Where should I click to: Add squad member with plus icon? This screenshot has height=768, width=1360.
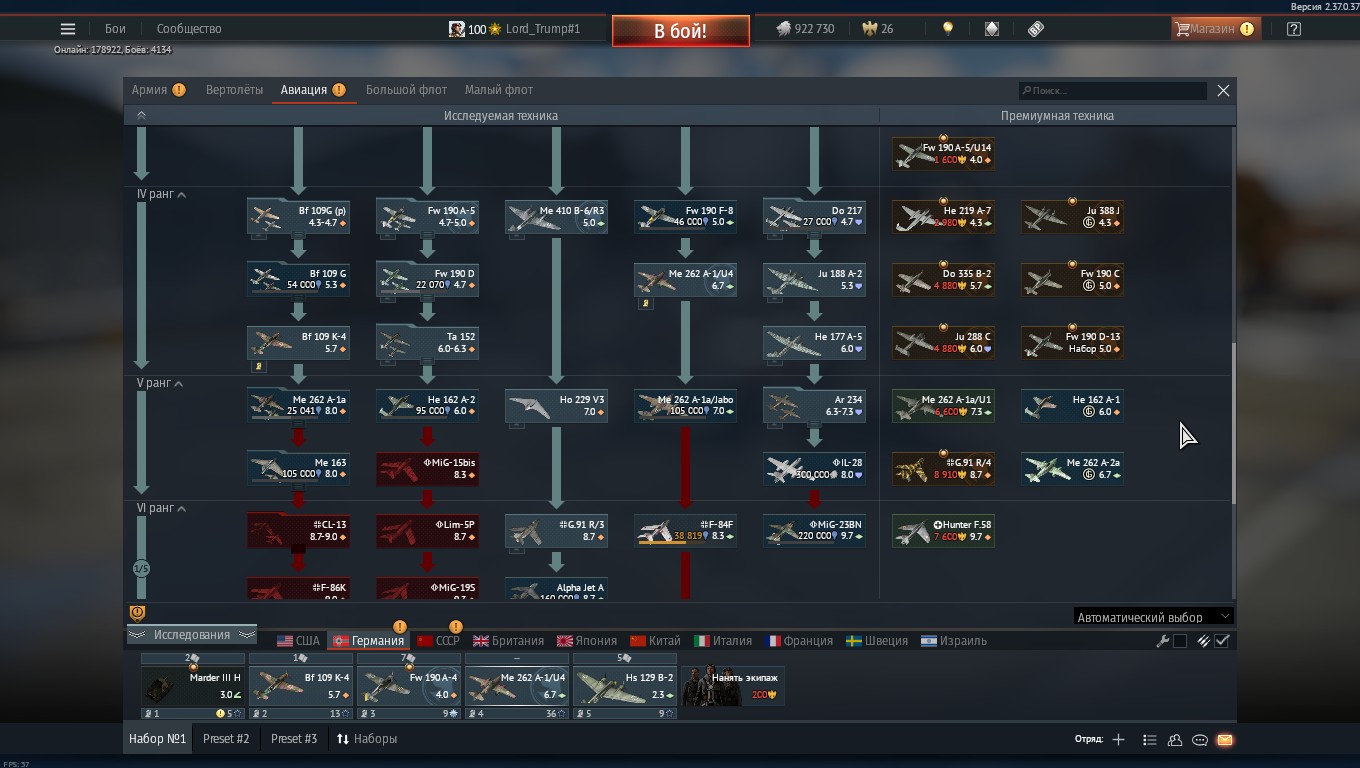point(1118,740)
